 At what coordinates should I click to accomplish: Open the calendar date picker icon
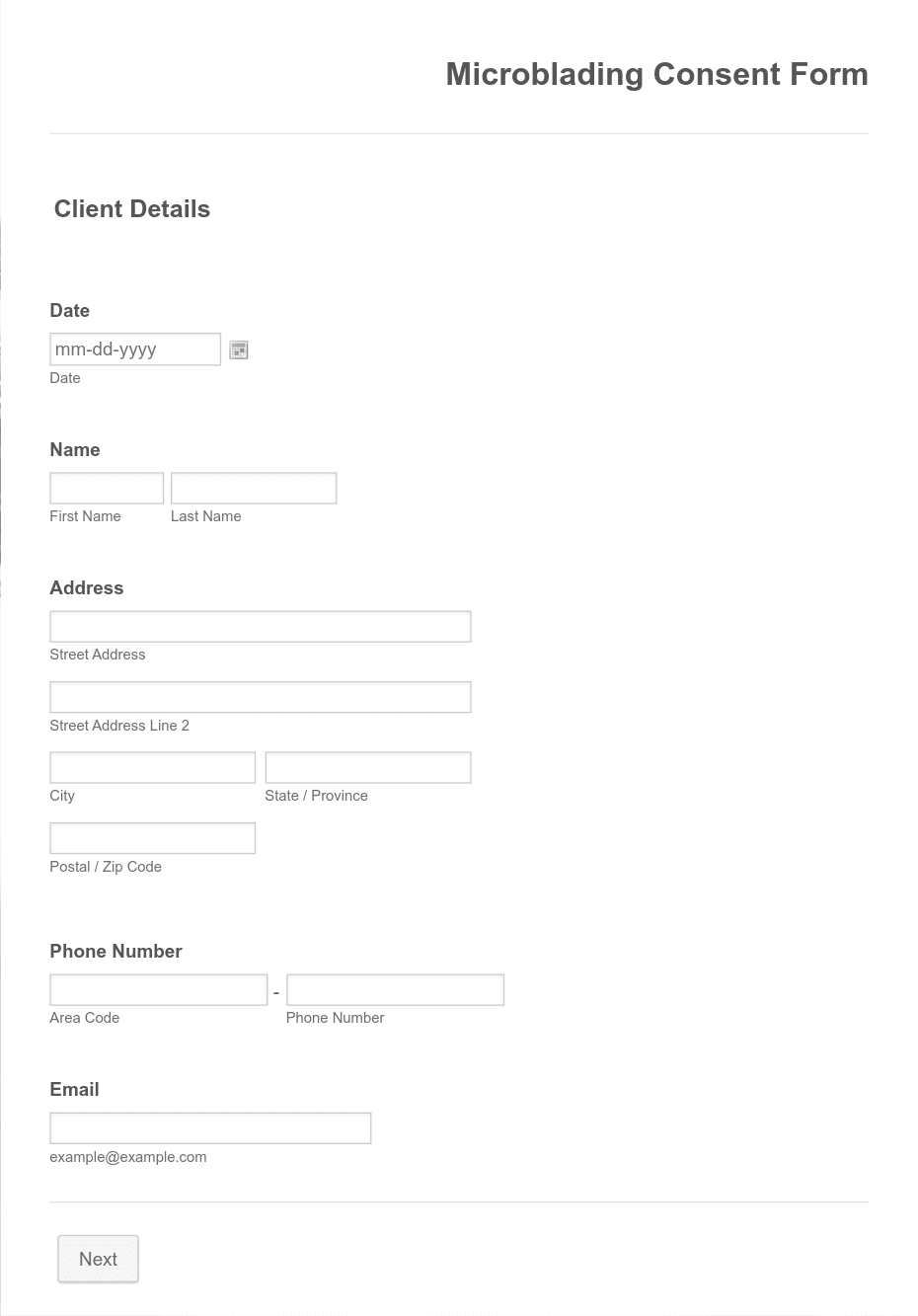click(x=239, y=349)
